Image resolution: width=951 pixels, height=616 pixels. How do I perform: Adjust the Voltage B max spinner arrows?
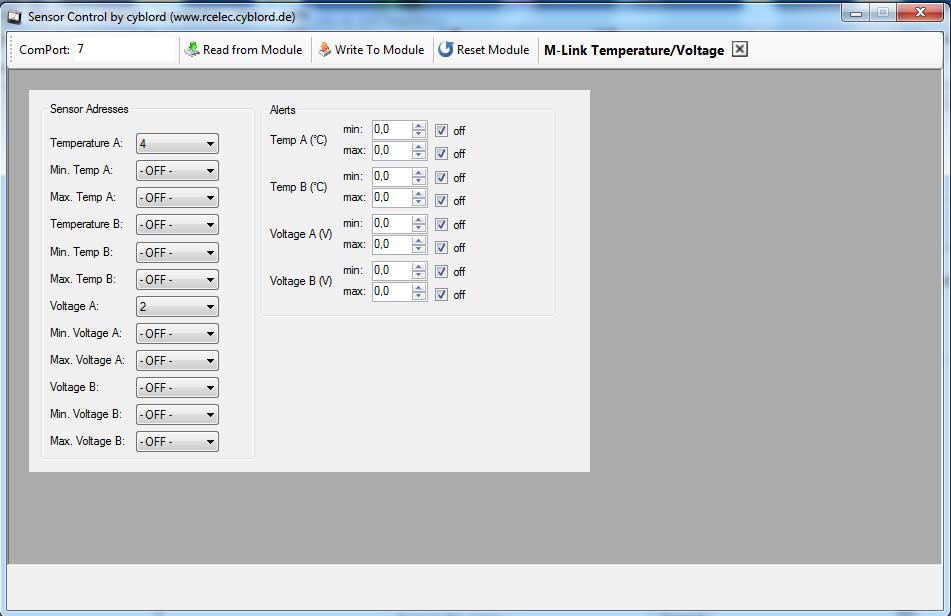tap(418, 292)
